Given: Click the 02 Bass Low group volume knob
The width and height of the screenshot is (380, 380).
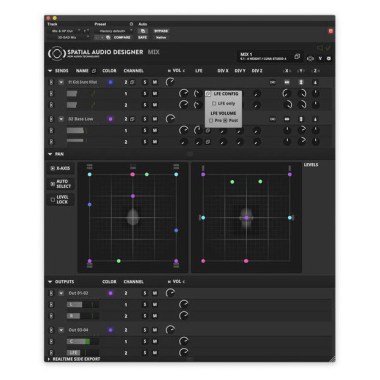Looking at the screenshot, I should pos(170,119).
